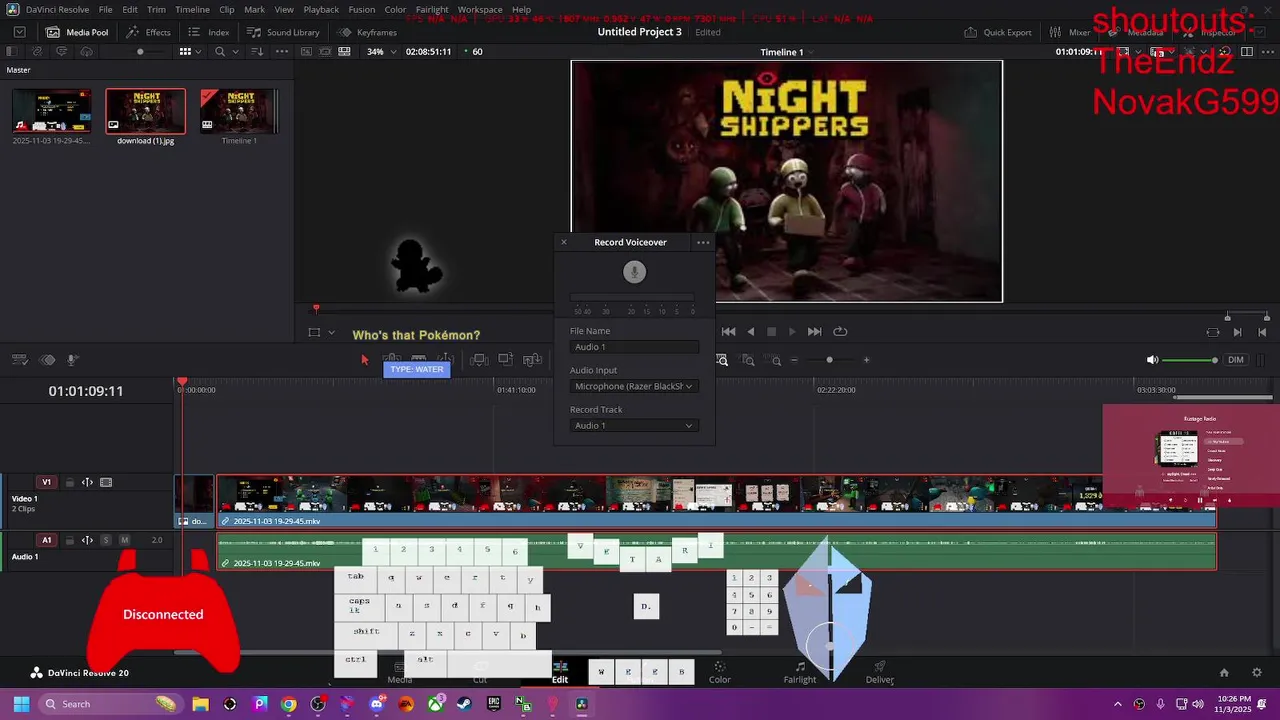
Task: Open the Keyframes panel
Action: [366, 32]
